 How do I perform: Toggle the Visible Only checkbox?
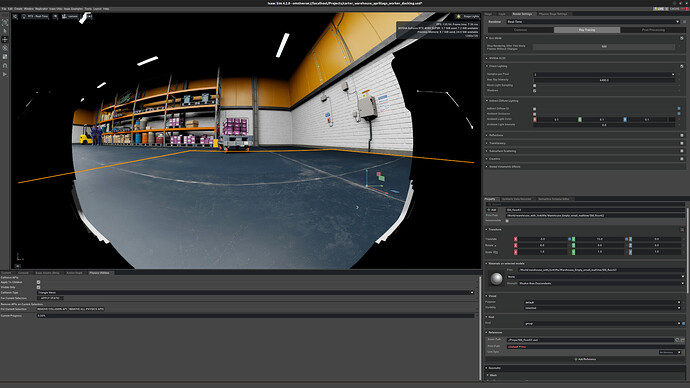38,287
